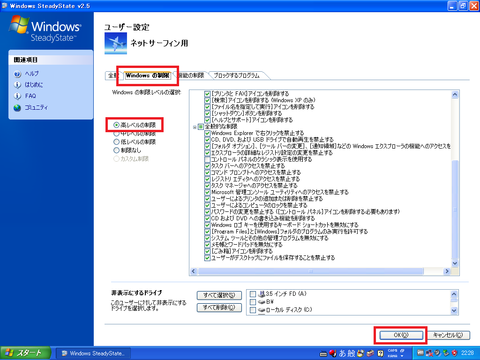Click the すべて選択 button
Screen dimensions: 480x360
[219, 295]
